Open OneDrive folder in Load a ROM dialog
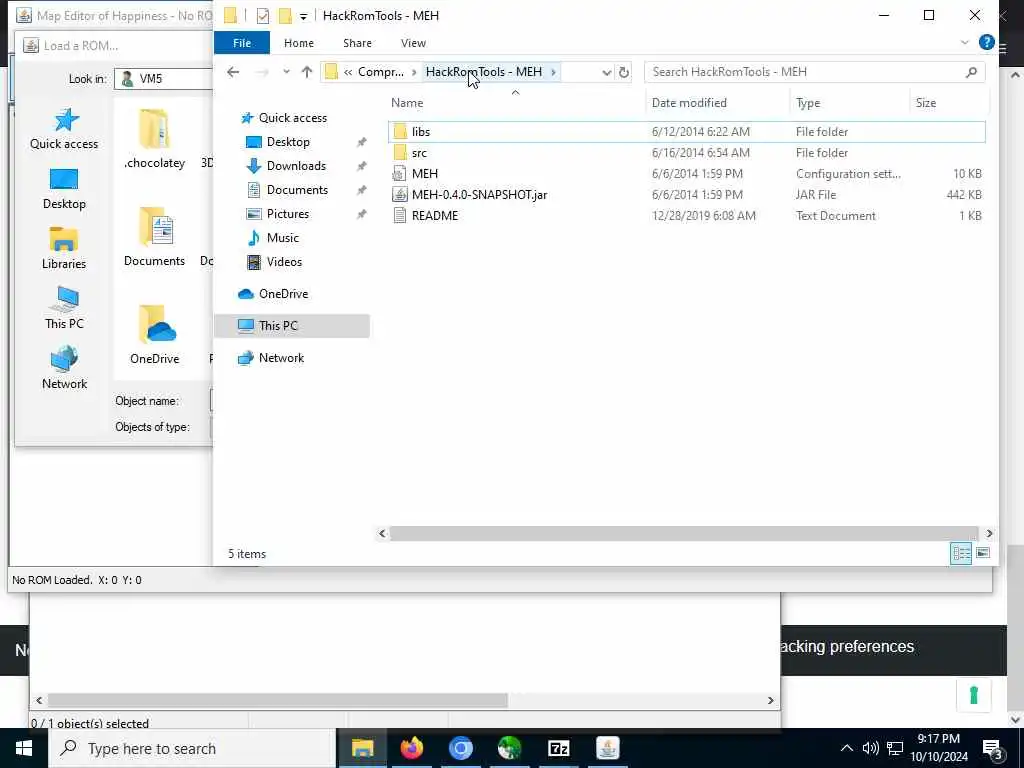The height and width of the screenshot is (768, 1024). click(x=154, y=334)
